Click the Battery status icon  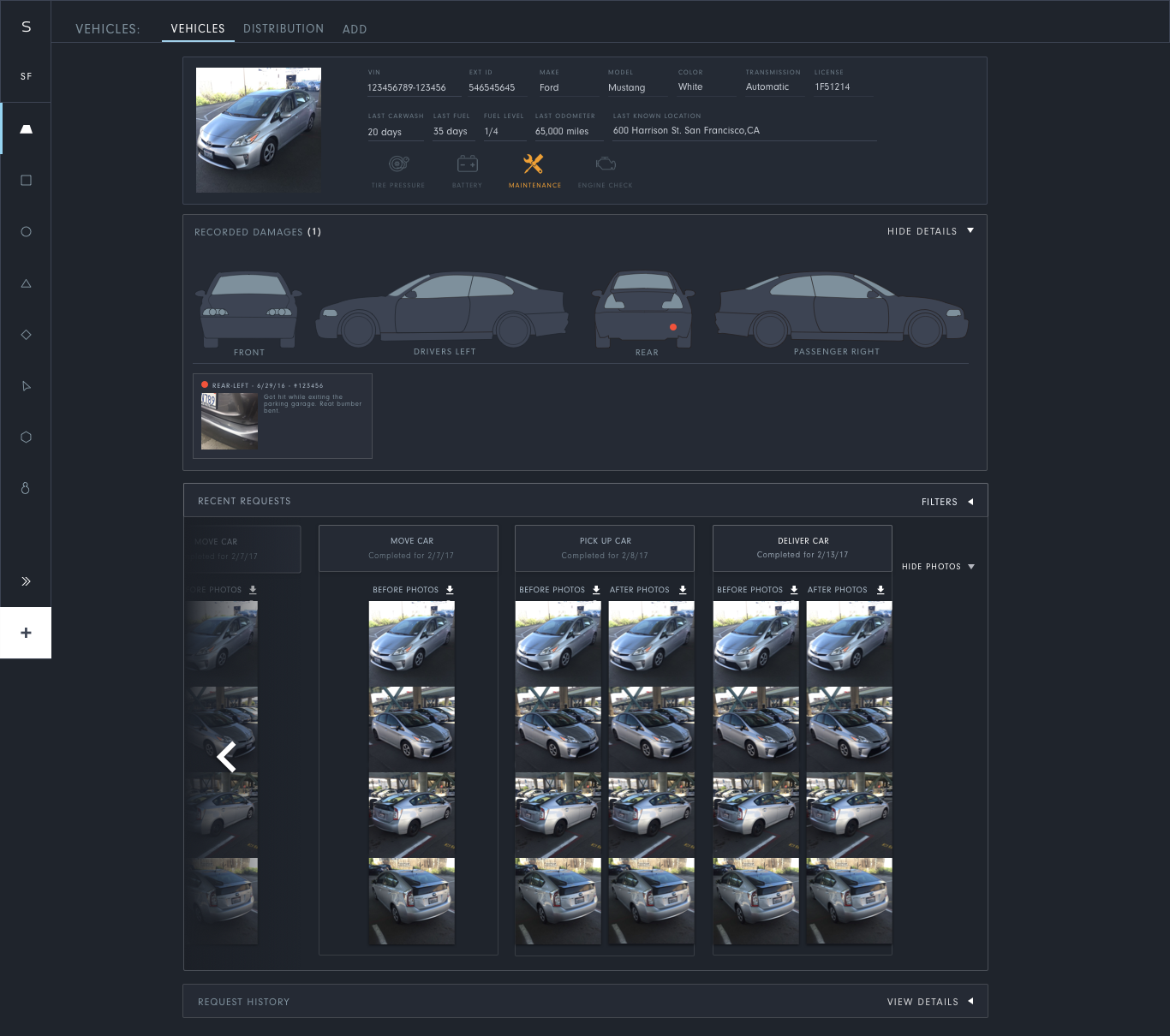[x=468, y=164]
